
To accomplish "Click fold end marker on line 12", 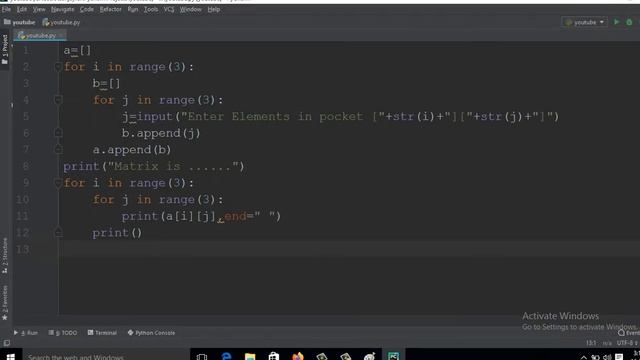I will [58, 232].
